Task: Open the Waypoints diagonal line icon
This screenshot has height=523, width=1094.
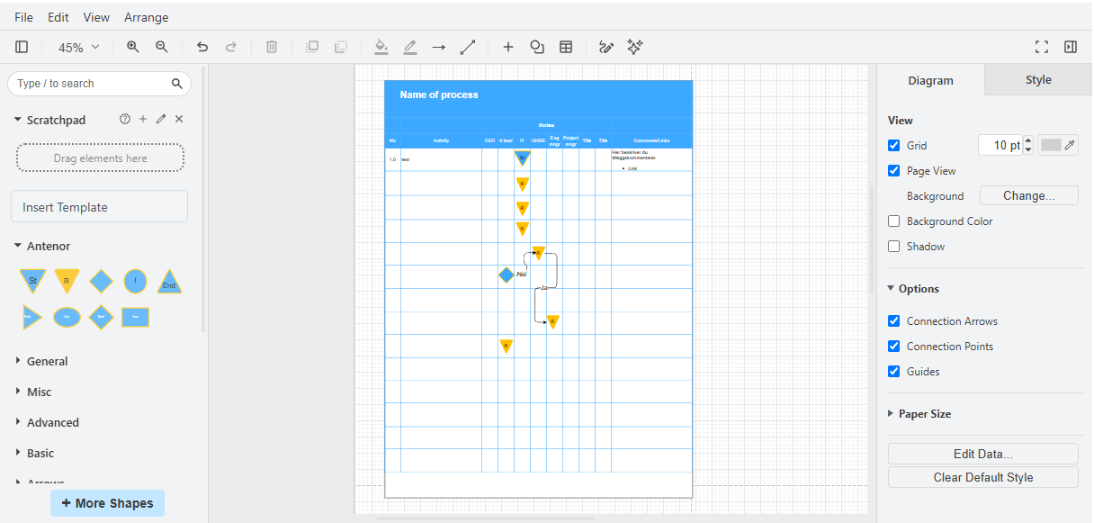Action: pyautogui.click(x=467, y=47)
